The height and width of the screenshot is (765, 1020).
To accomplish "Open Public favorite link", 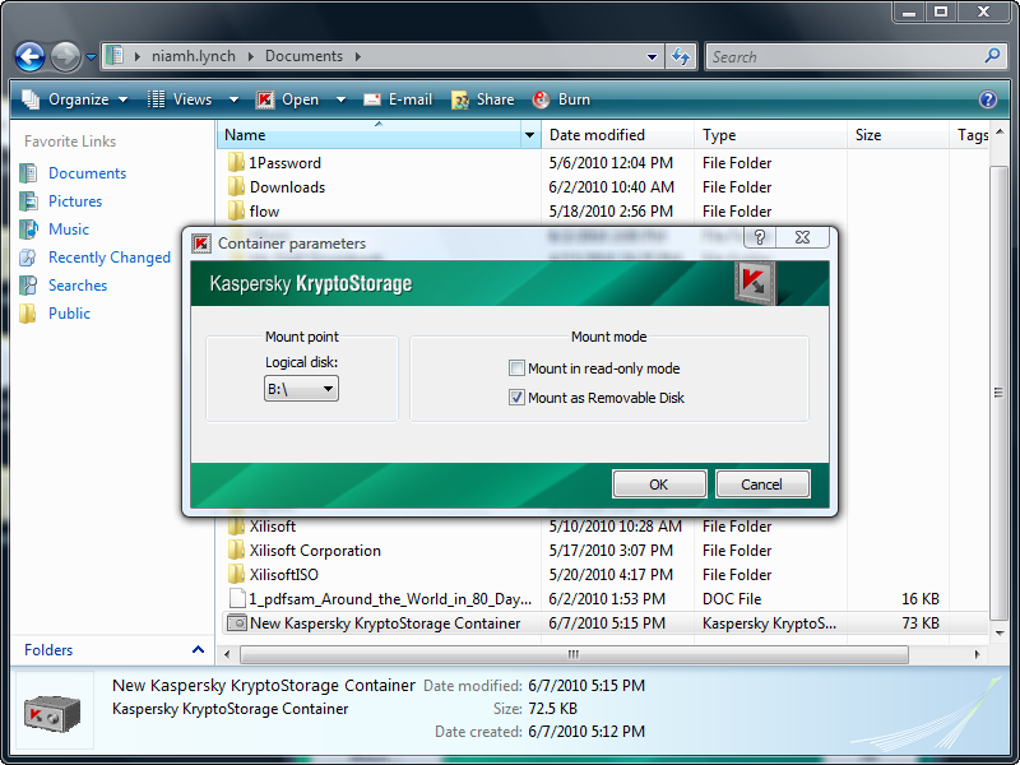I will pyautogui.click(x=70, y=313).
